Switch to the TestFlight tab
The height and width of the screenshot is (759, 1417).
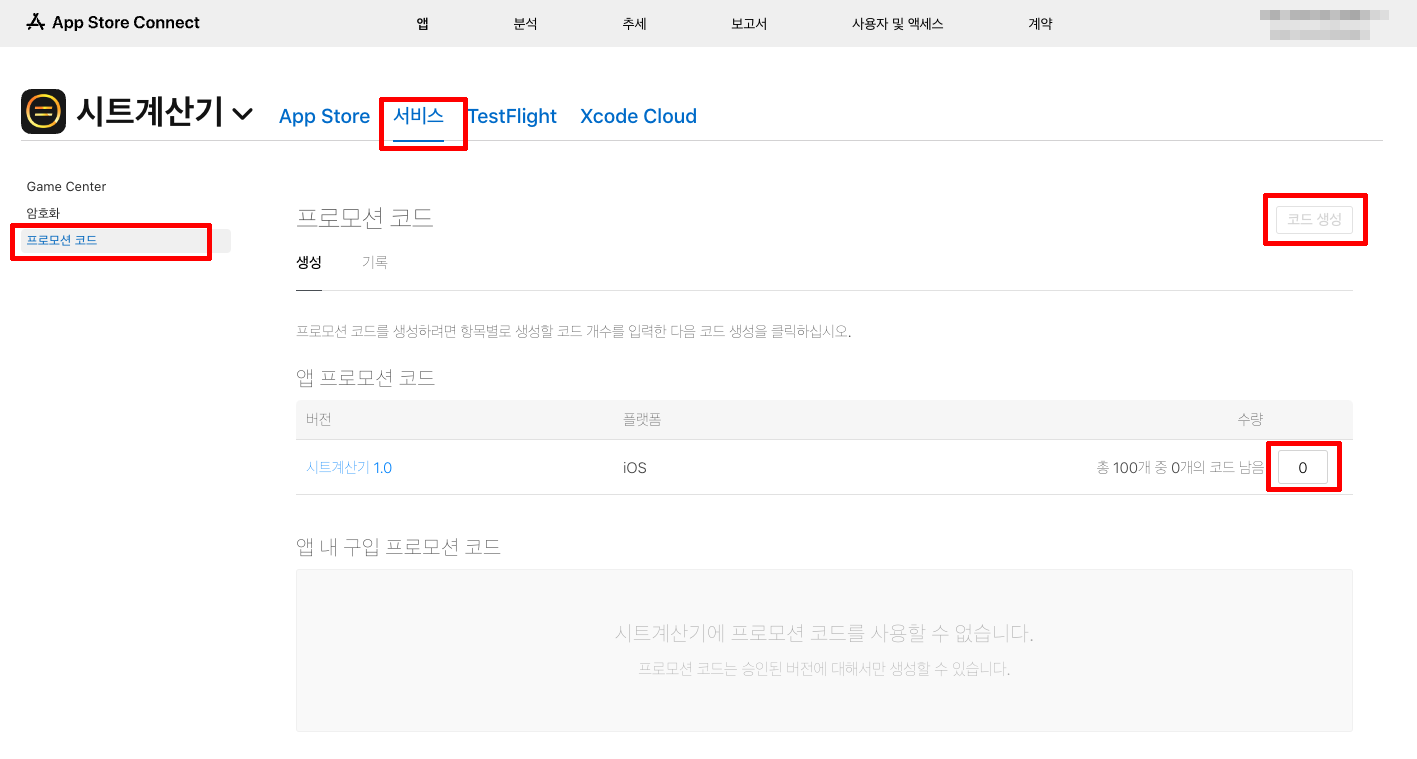[512, 116]
